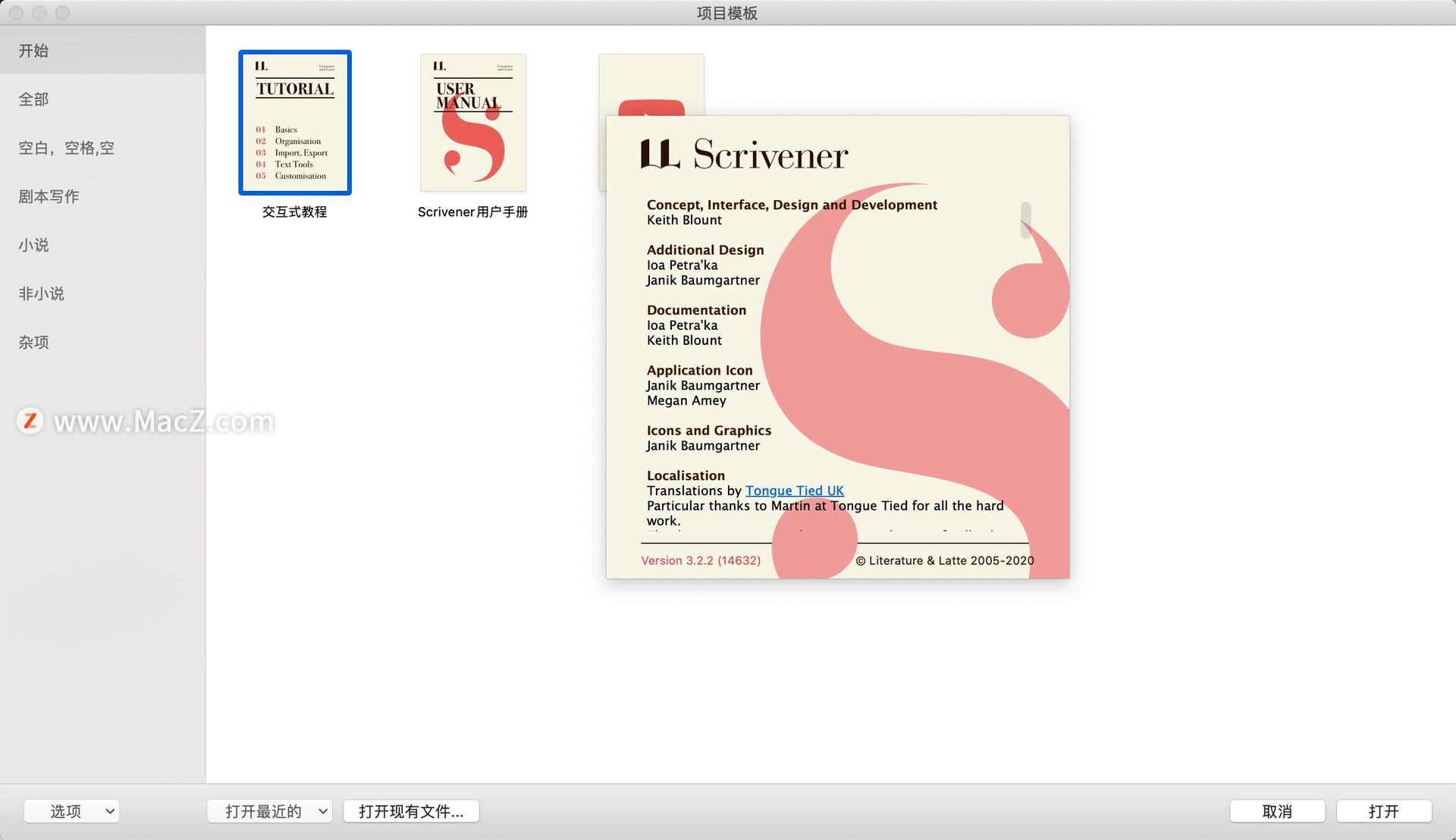Click the Documentation heading in credits

(696, 310)
